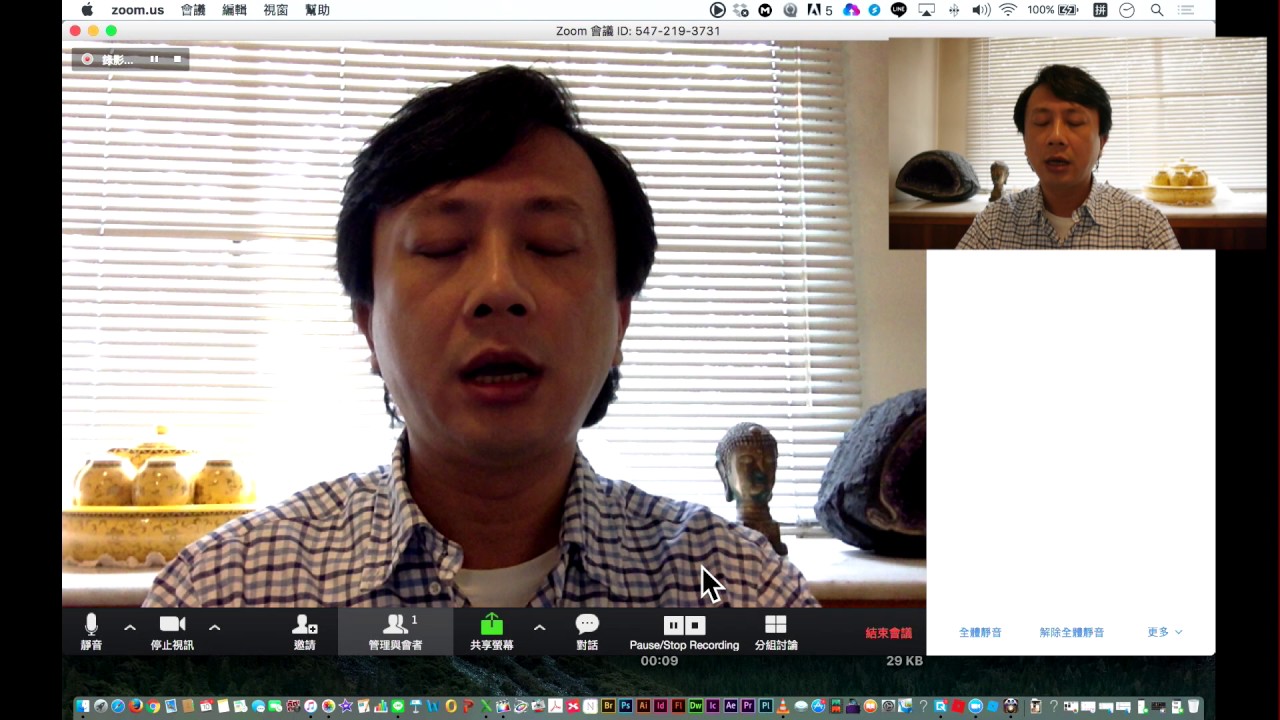The image size is (1280, 720).
Task: Open the Adobe icon with 5 badge in menu bar
Action: (820, 10)
